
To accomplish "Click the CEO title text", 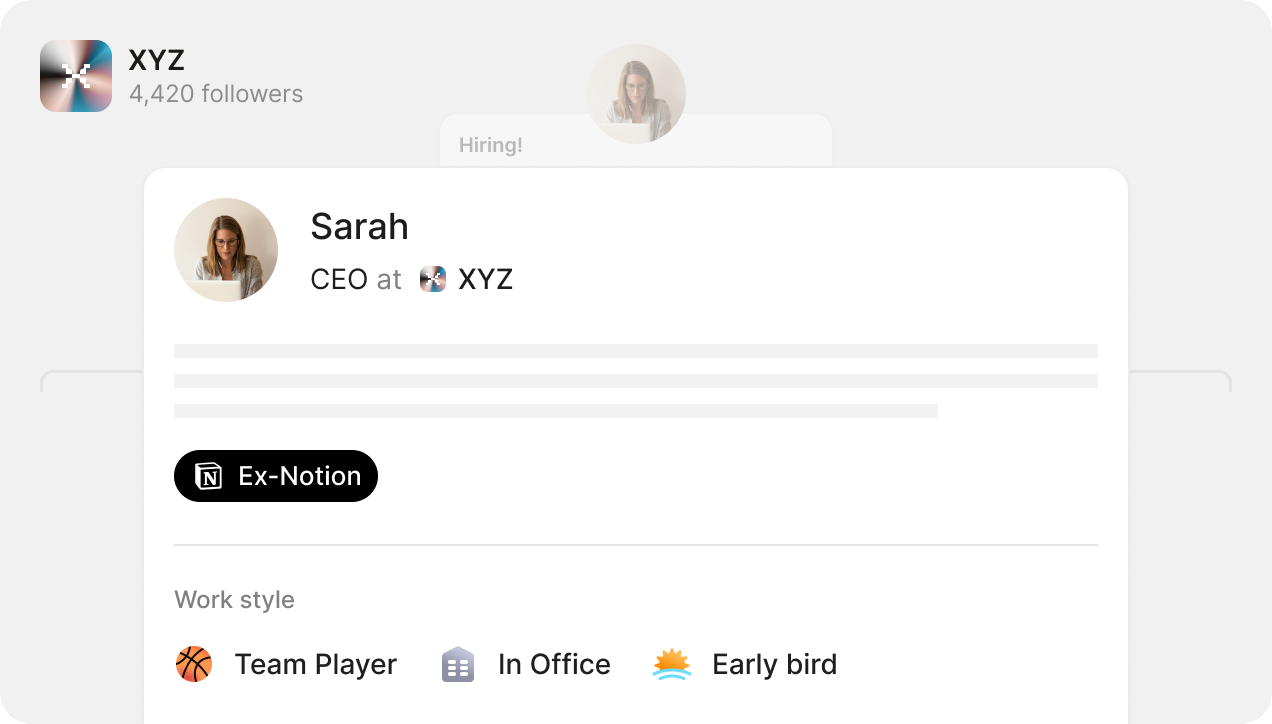I will (x=339, y=279).
